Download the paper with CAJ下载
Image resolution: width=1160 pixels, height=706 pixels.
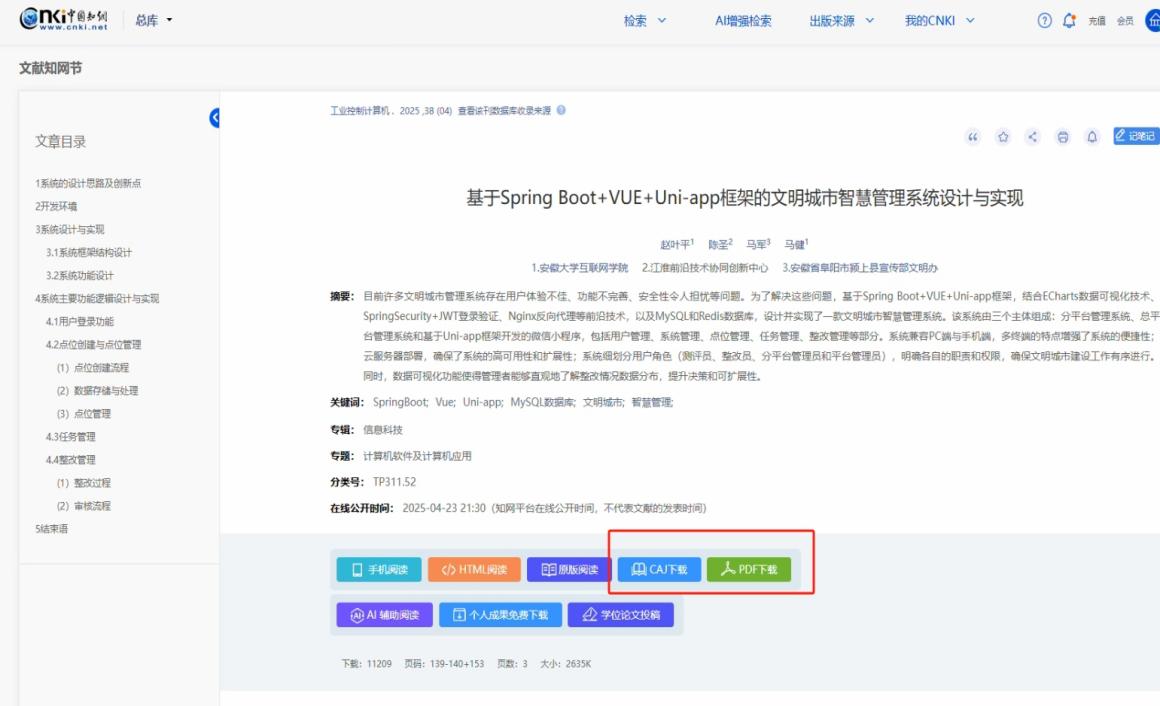(x=659, y=570)
